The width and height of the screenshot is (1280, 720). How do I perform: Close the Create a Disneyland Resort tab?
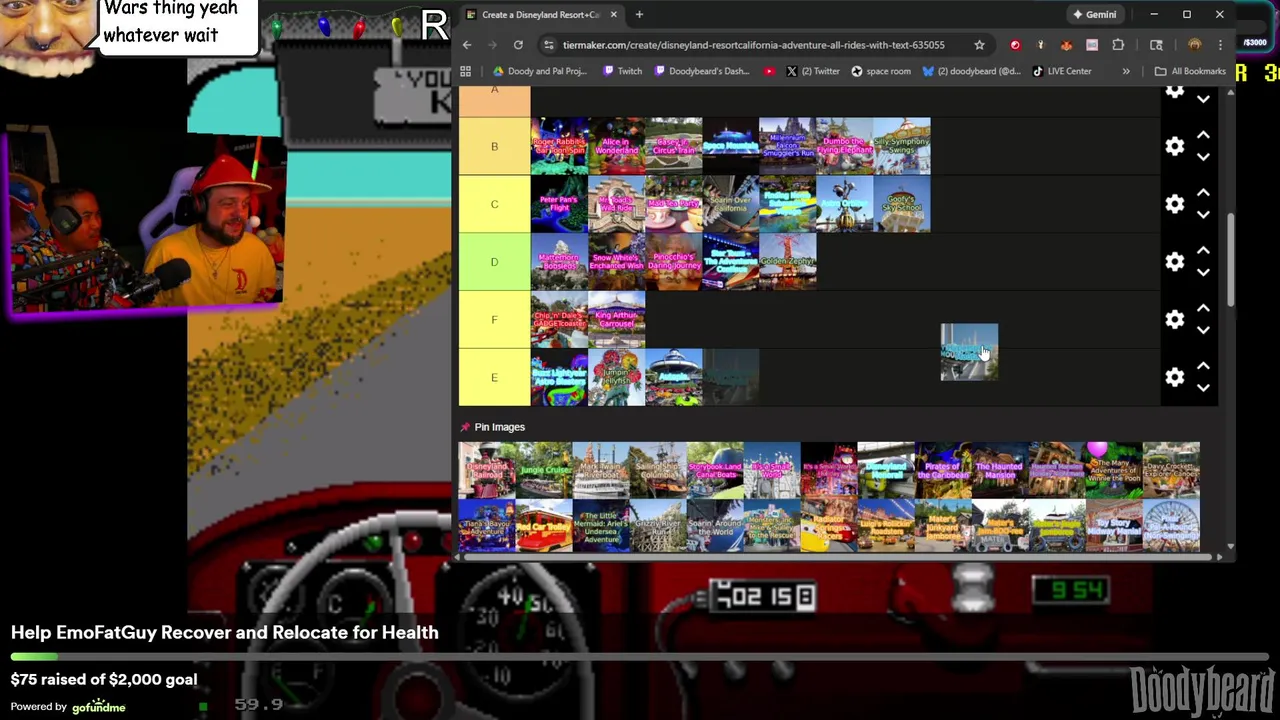613,14
